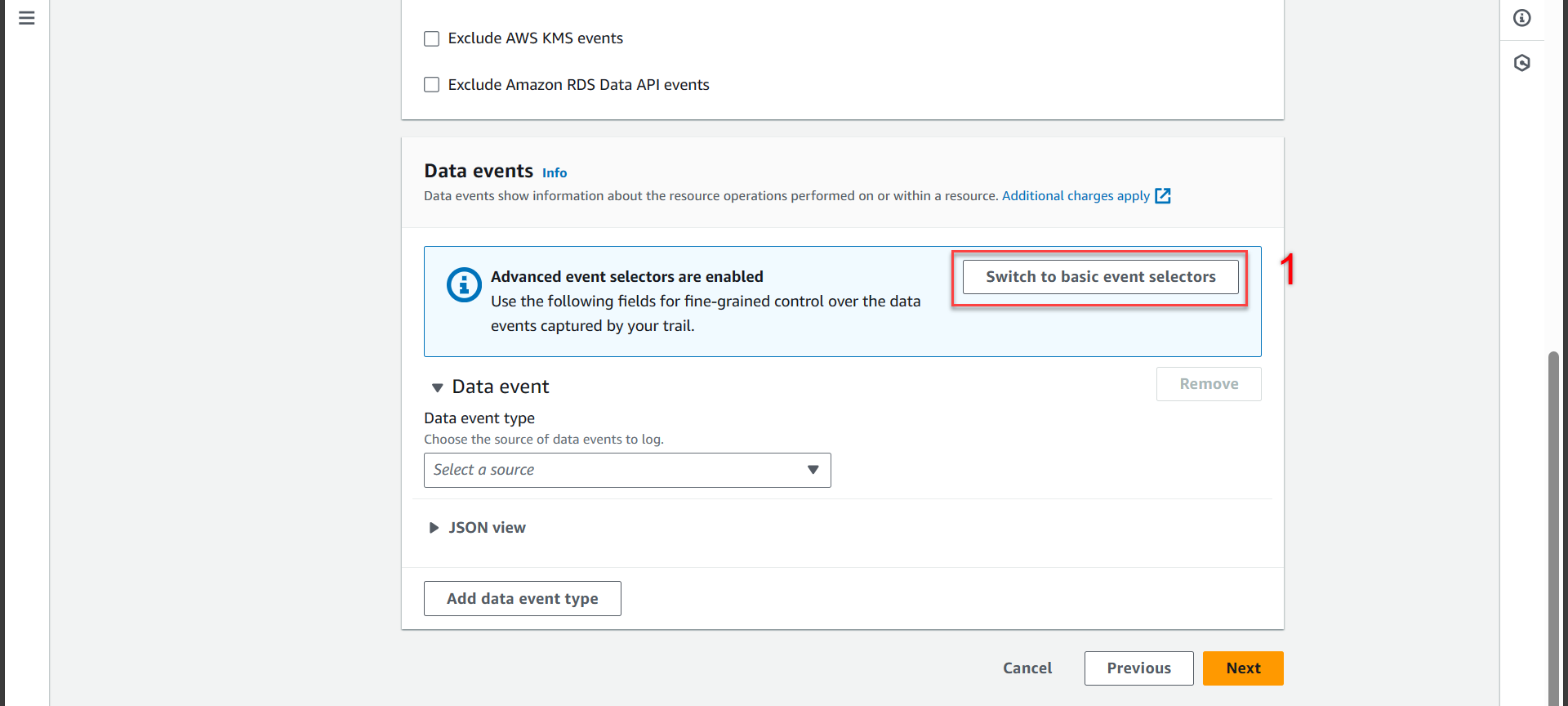Click the blue info circle in the alert
1568x706 pixels.
(x=464, y=285)
